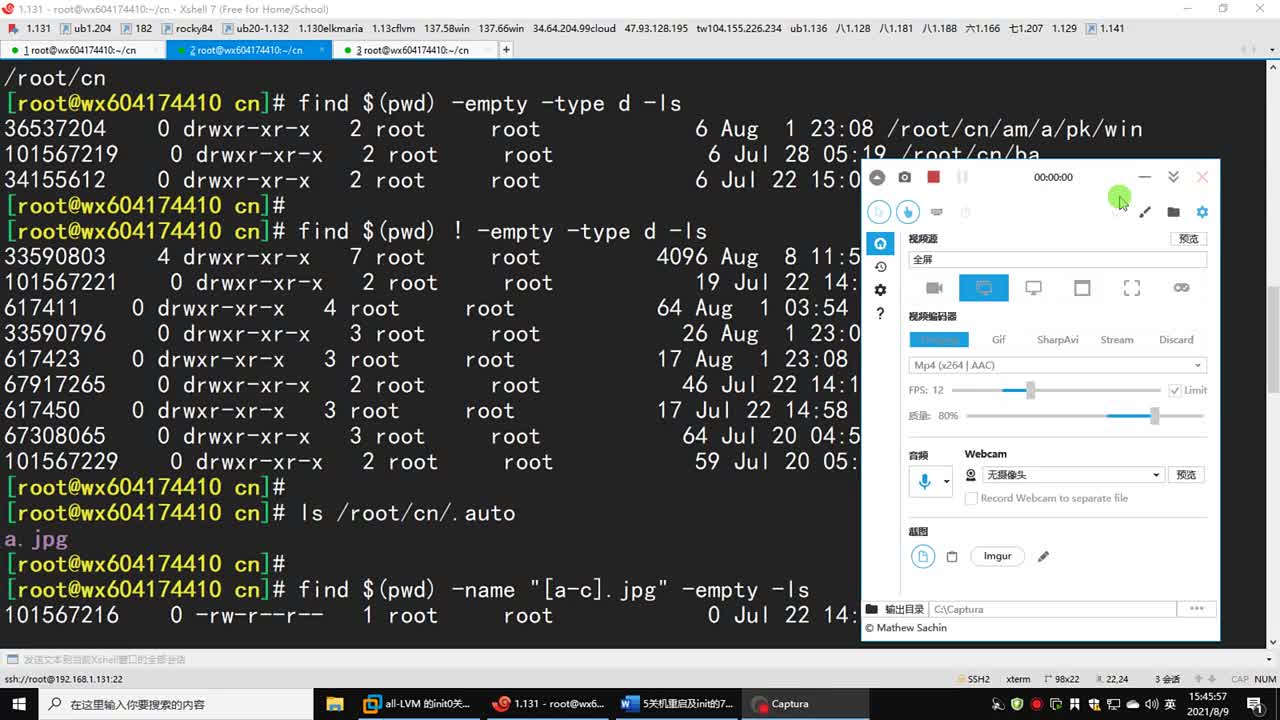
Task: Choose the Discard encoder option
Action: click(x=1176, y=340)
